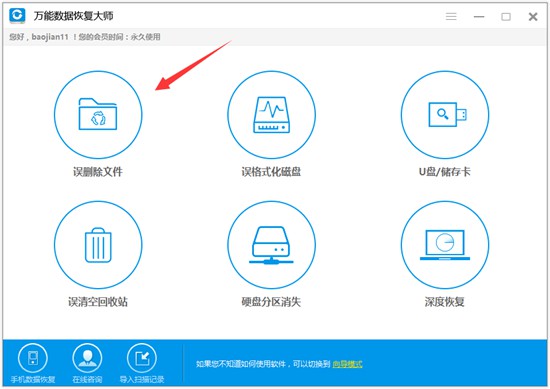Open 在线咨询 online consultation
The image size is (550, 389).
87,363
